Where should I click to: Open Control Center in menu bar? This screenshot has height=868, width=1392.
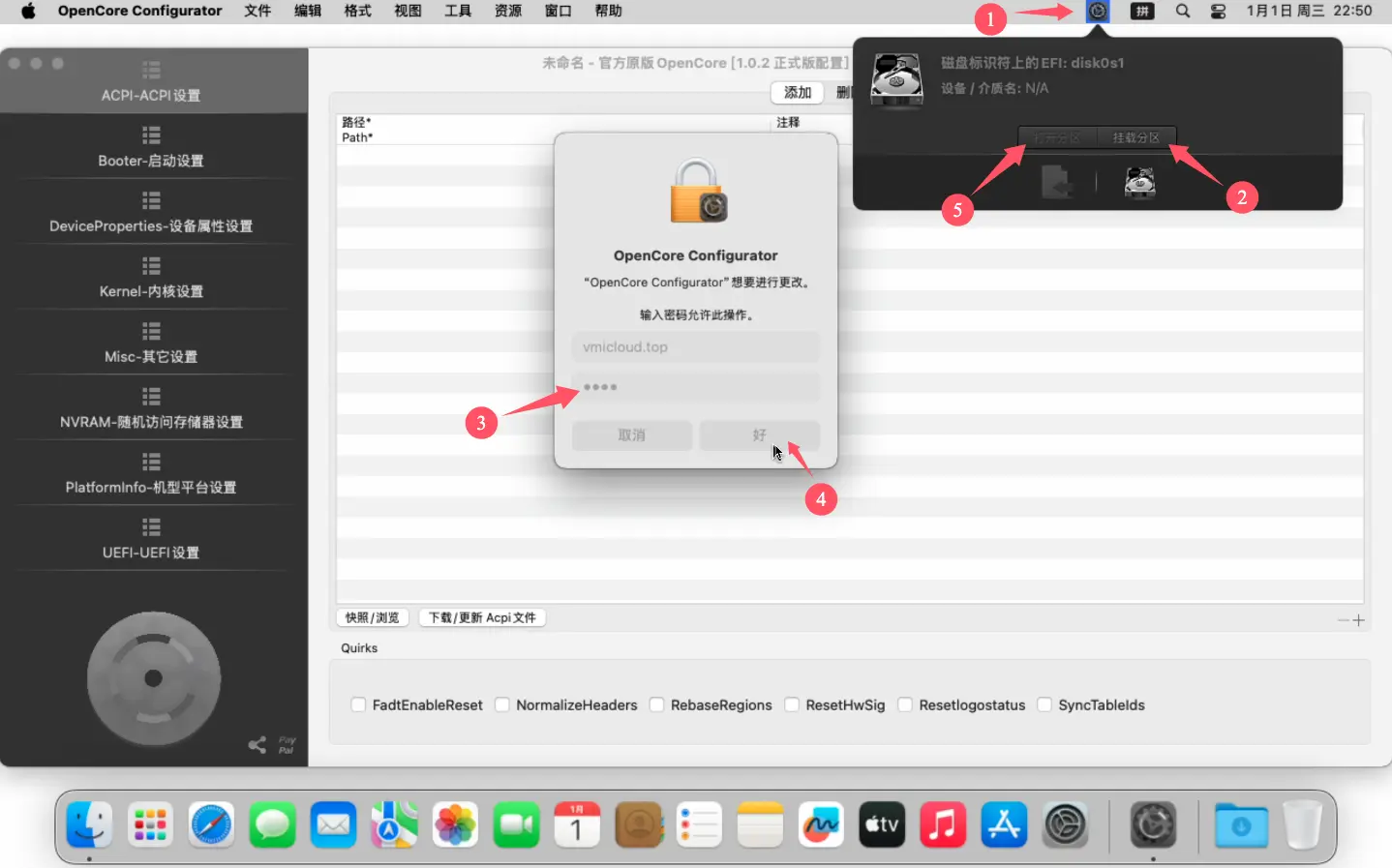[x=1218, y=11]
